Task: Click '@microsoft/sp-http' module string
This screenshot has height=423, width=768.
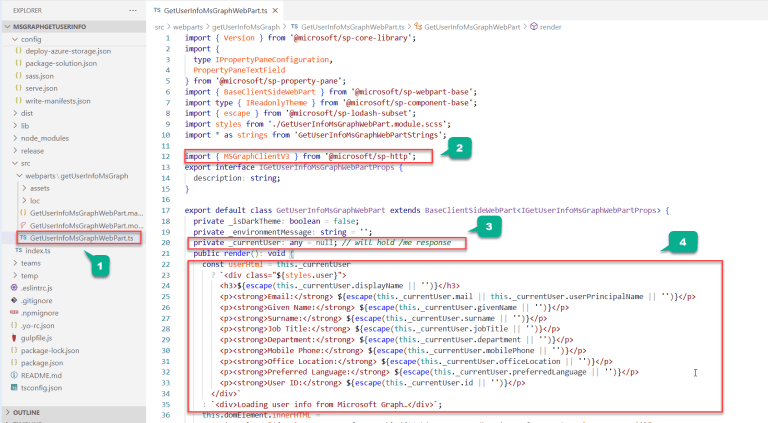Action: 368,156
